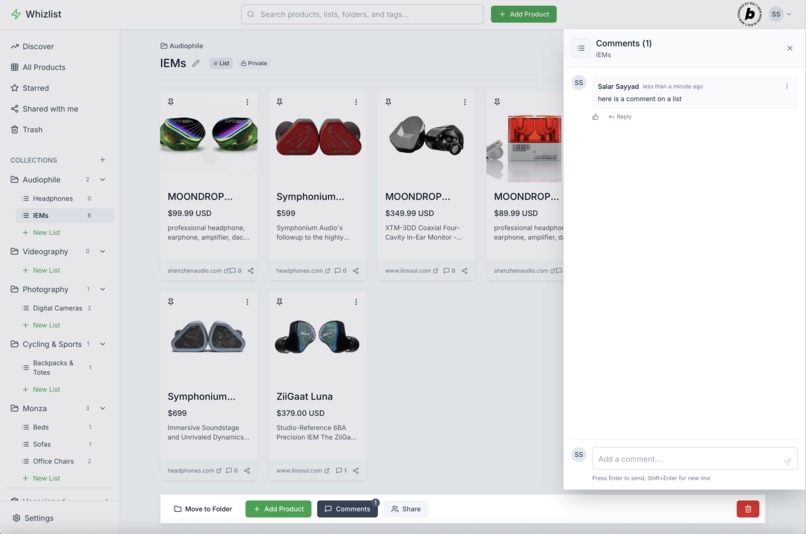
Task: Collapse the Audiophile collection
Action: click(x=103, y=179)
